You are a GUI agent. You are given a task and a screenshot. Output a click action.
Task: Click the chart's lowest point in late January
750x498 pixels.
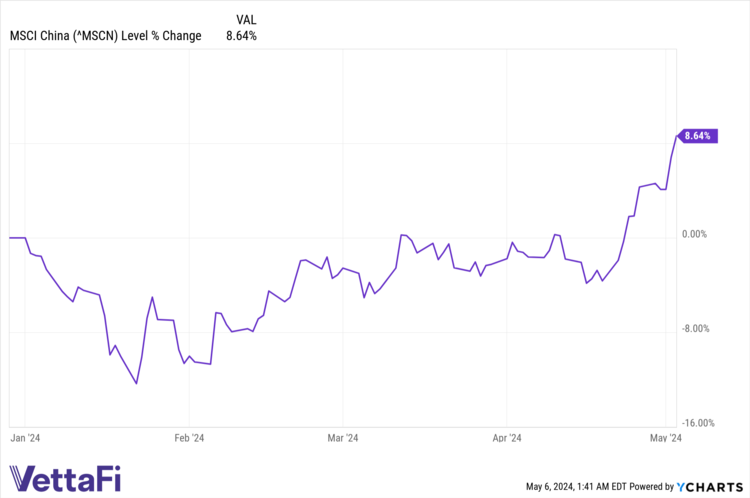tap(136, 383)
